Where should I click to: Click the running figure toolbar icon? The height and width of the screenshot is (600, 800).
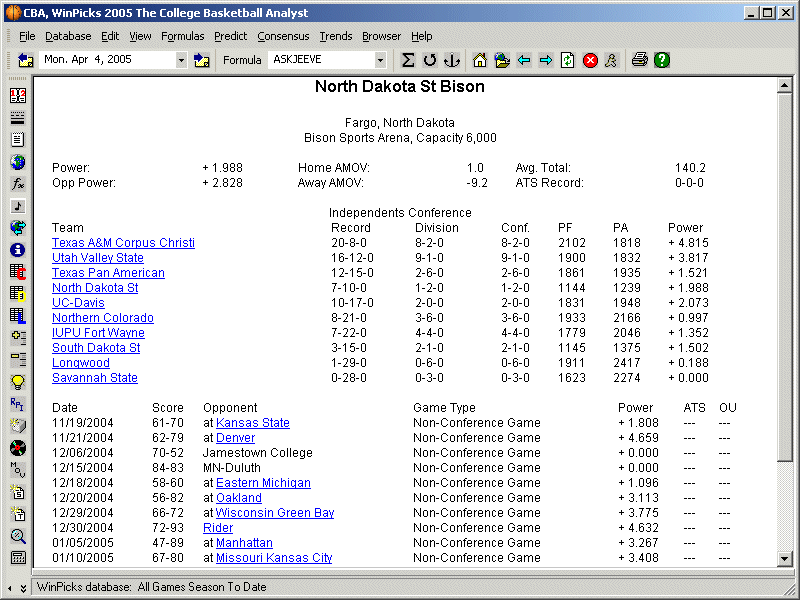611,60
